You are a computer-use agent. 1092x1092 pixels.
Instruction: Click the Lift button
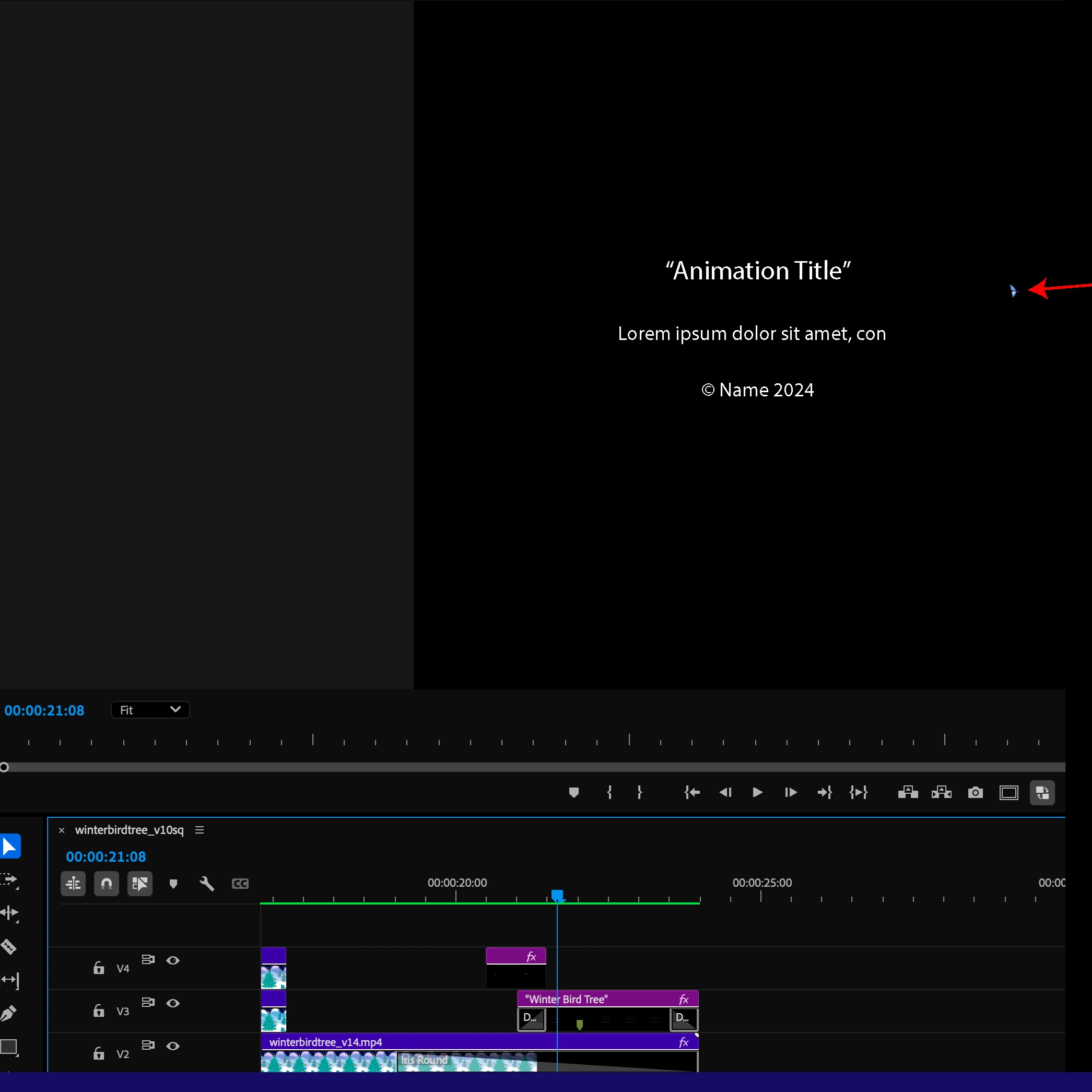click(907, 793)
